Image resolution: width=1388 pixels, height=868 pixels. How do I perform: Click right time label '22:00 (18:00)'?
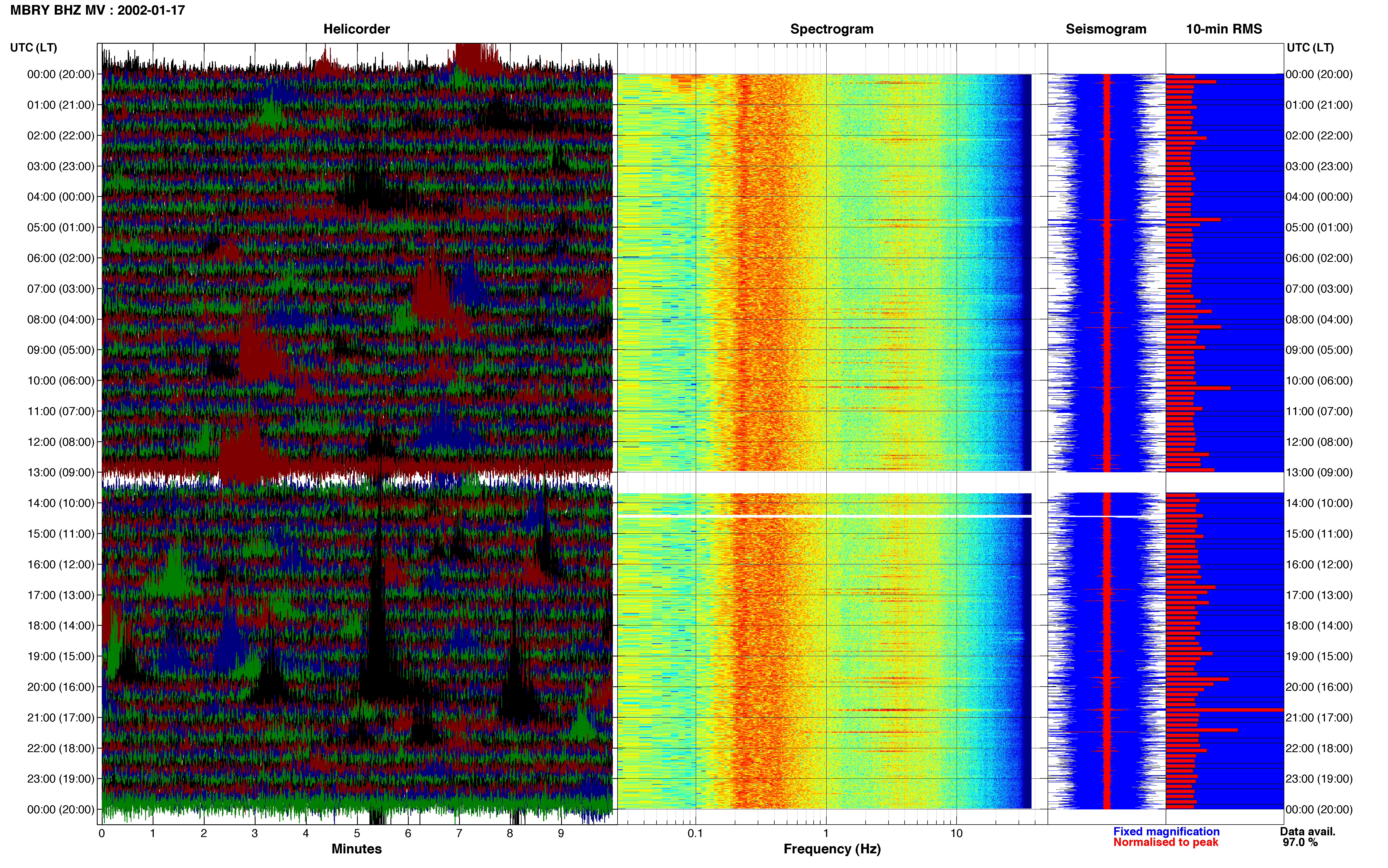(x=1319, y=748)
